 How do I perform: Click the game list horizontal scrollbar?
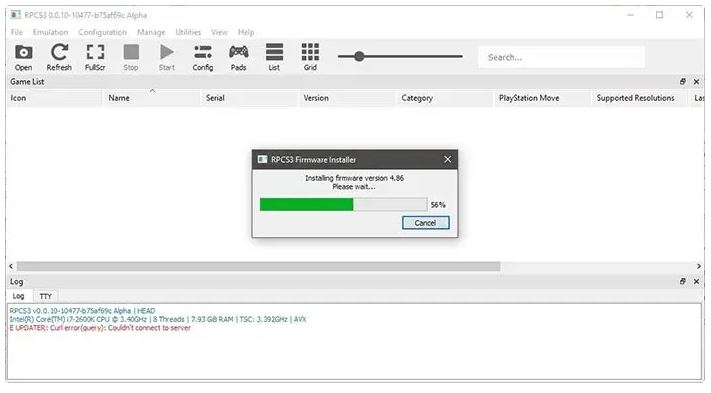pyautogui.click(x=258, y=266)
